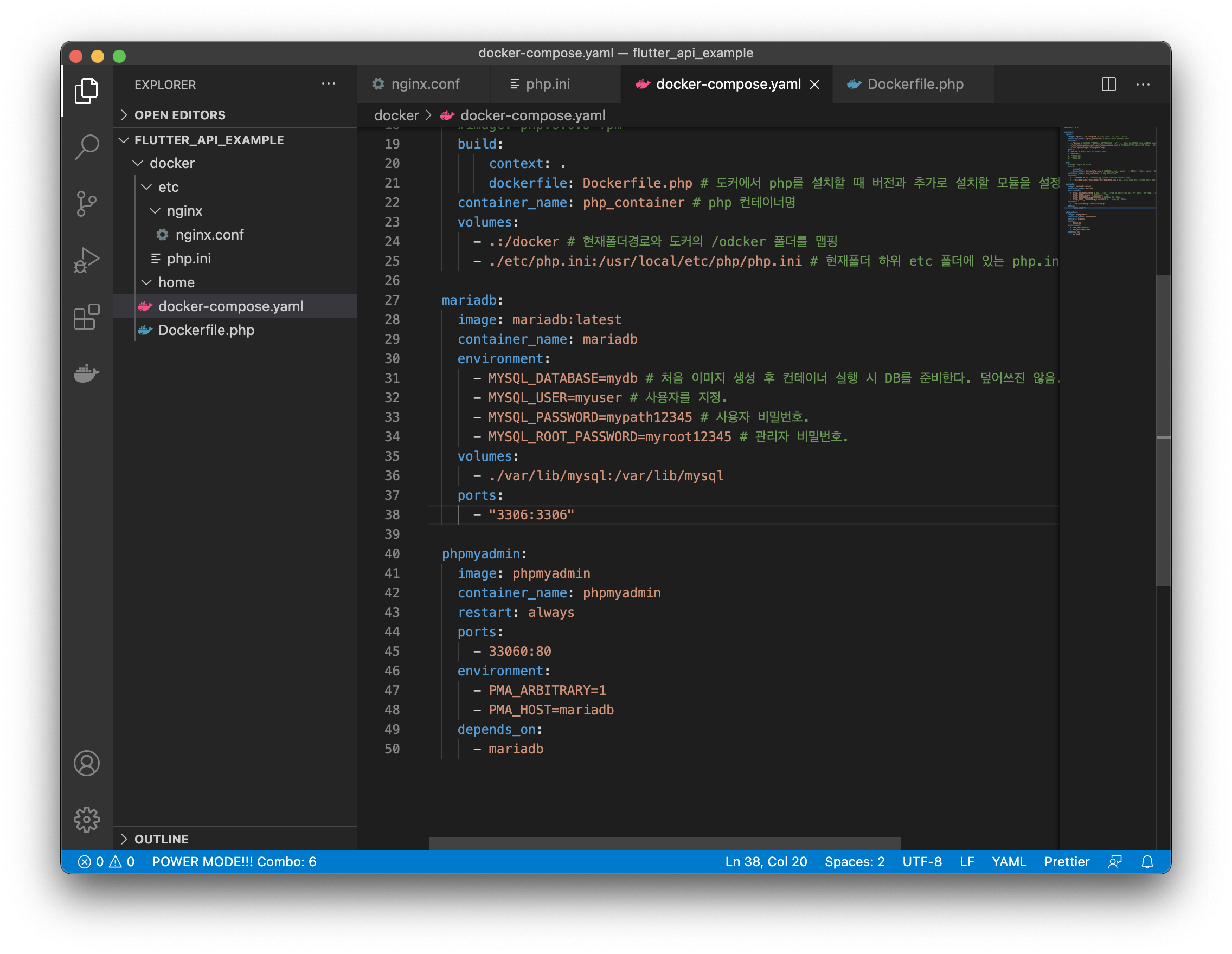
Task: Expand the OPEN EDITORS section
Action: click(x=179, y=115)
